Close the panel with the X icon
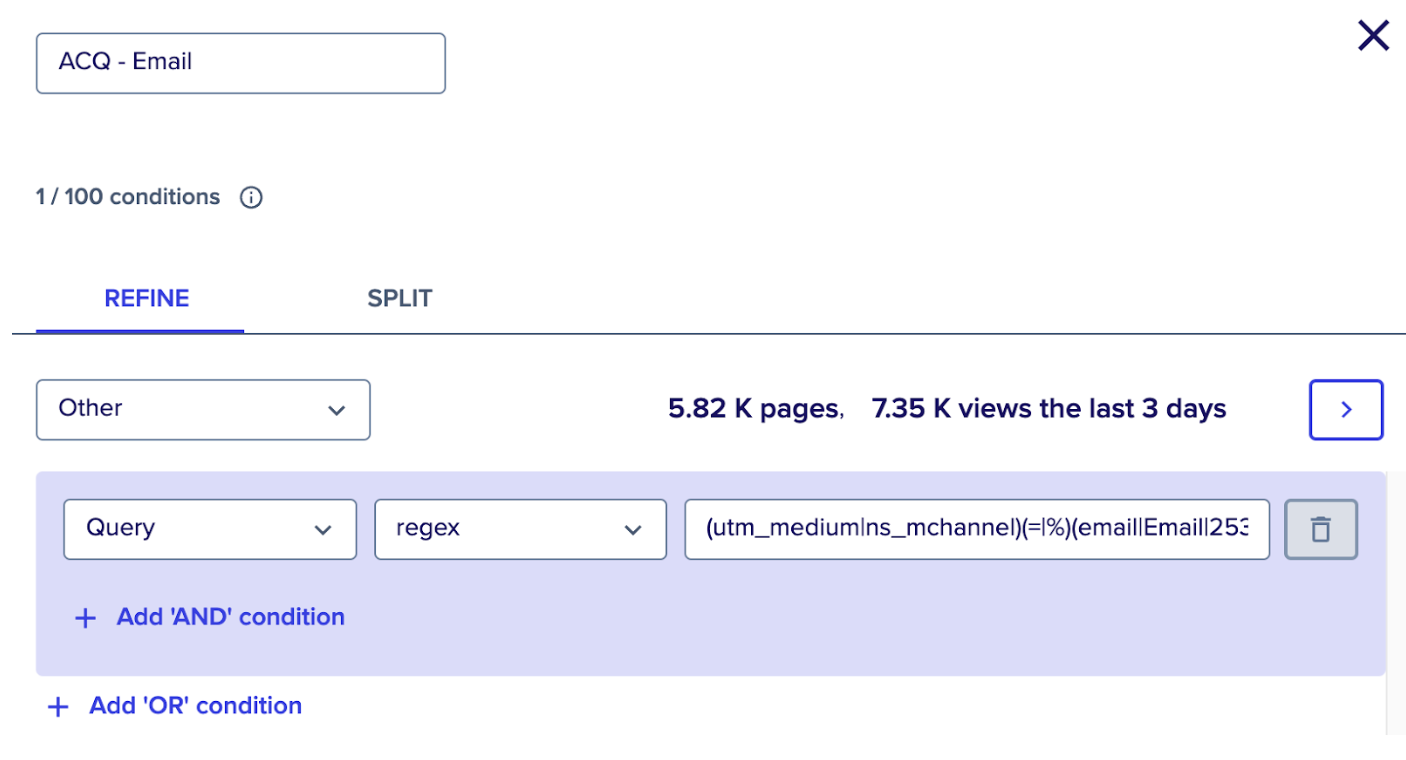 1373,36
